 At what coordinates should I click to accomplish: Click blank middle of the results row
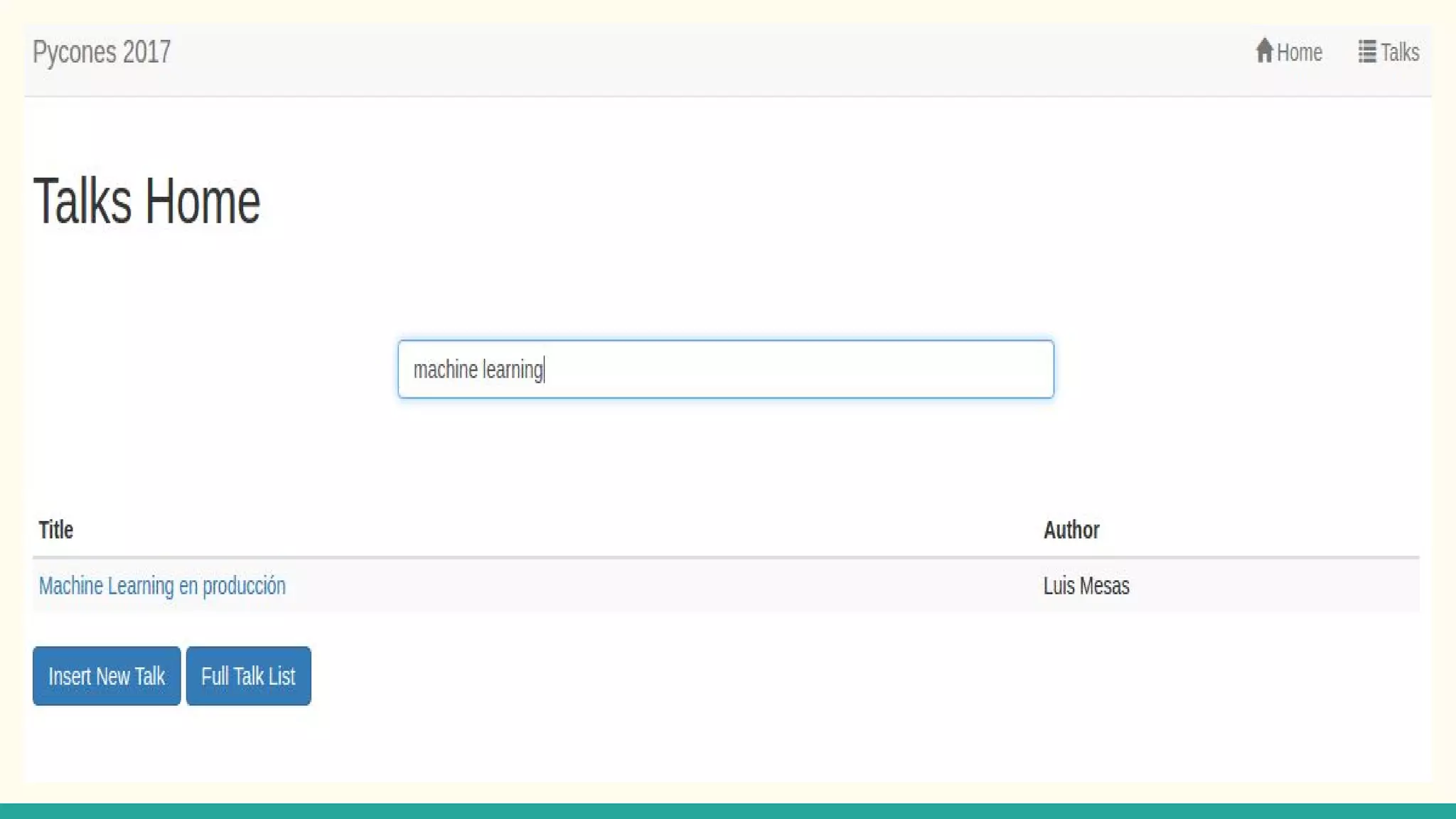[640, 586]
